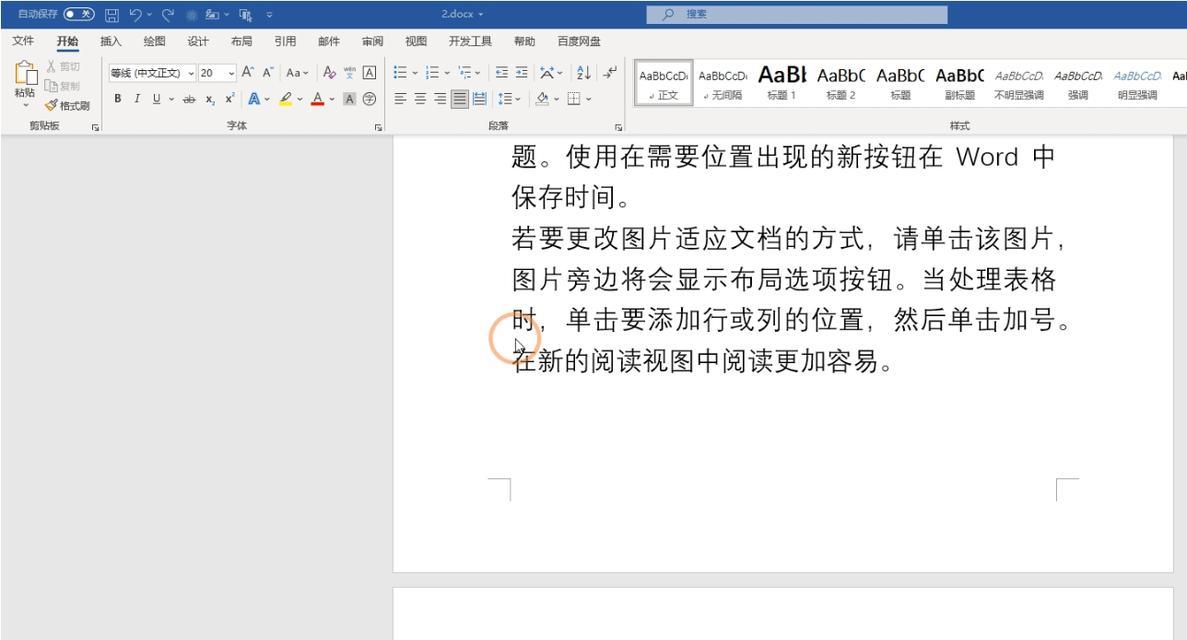Increase paragraph indent

click(522, 73)
